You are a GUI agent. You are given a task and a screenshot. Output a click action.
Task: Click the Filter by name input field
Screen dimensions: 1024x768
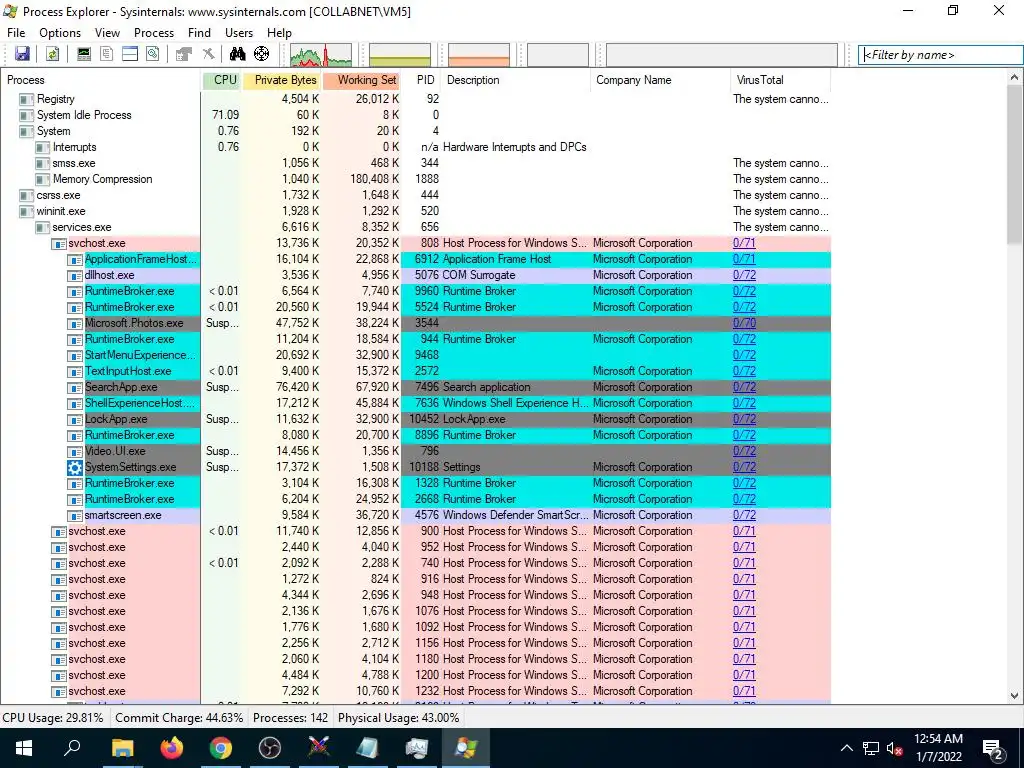[x=940, y=55]
